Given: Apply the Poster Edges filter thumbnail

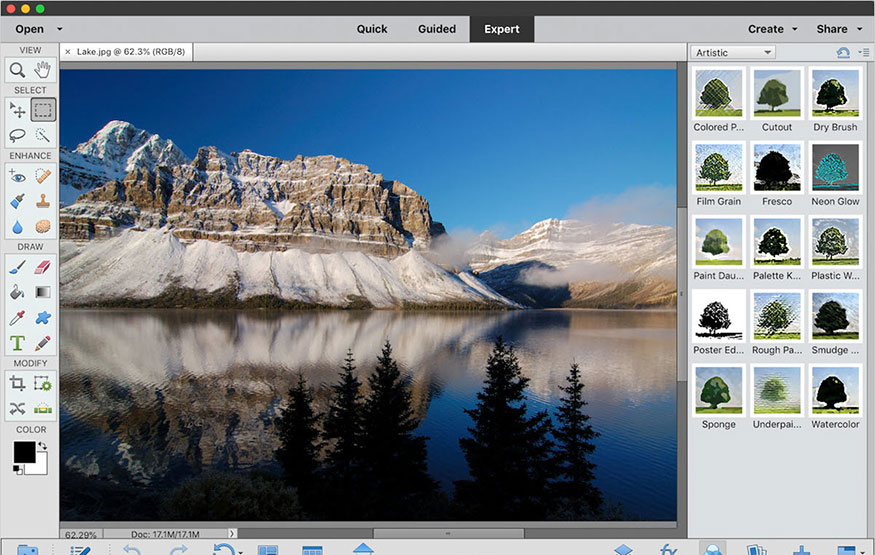Looking at the screenshot, I should (x=719, y=316).
